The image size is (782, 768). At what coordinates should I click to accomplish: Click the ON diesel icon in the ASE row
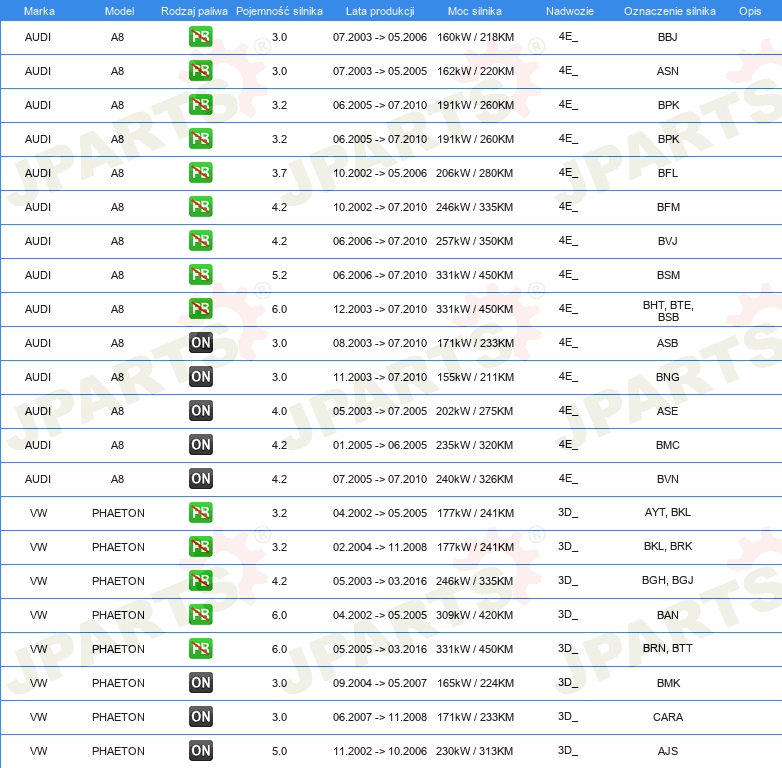point(201,411)
